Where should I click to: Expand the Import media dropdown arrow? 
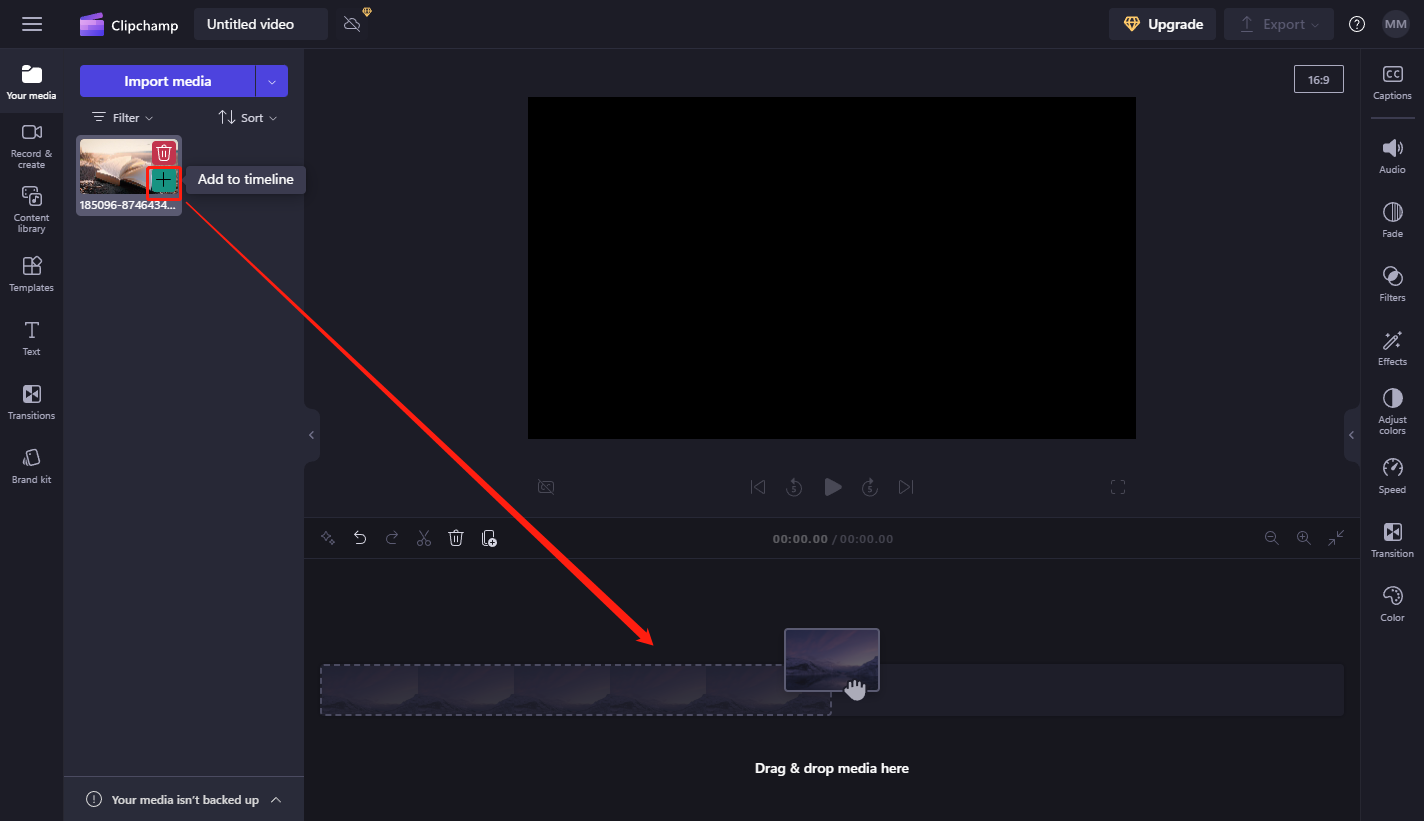[x=272, y=81]
